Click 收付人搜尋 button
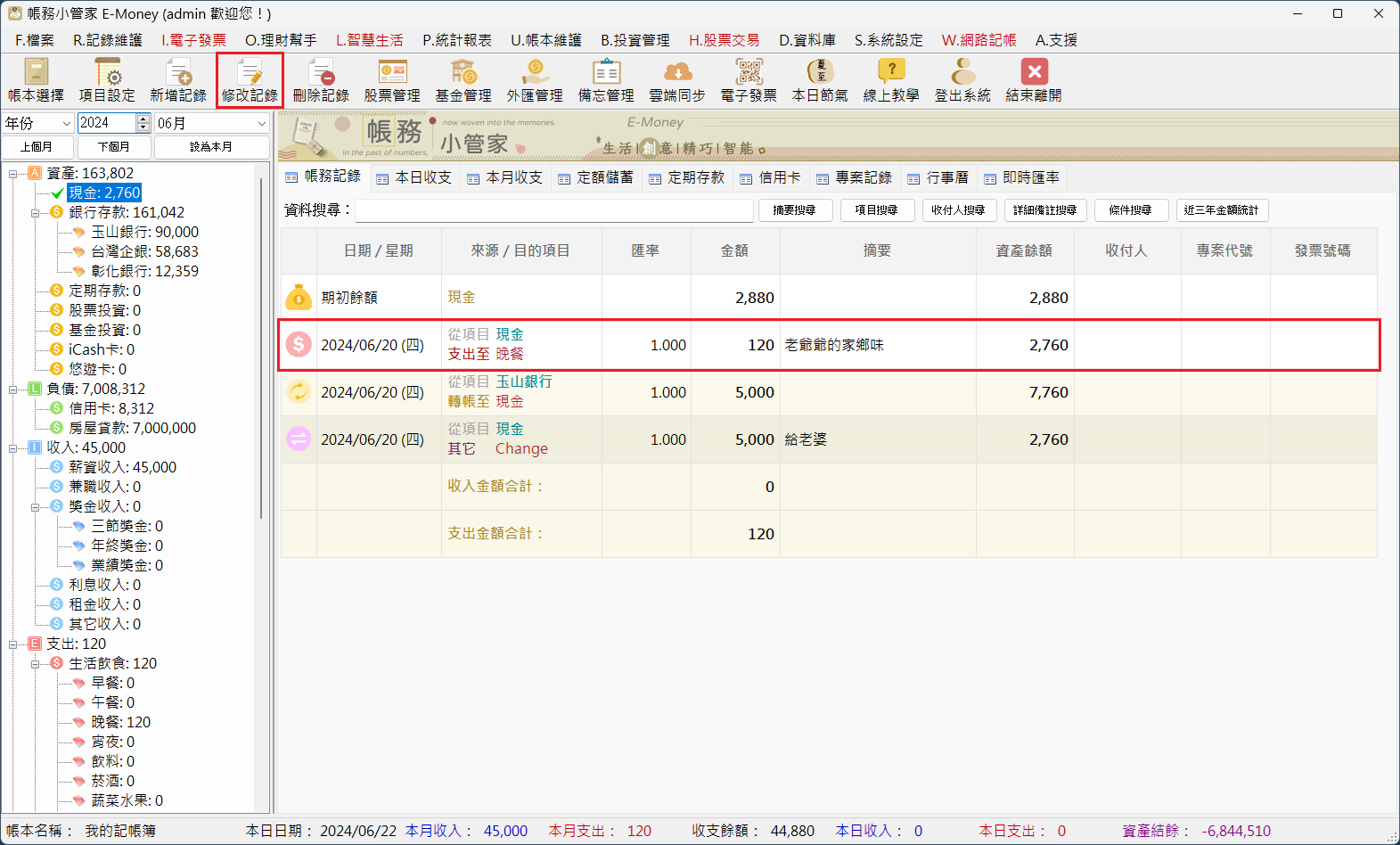 [958, 210]
